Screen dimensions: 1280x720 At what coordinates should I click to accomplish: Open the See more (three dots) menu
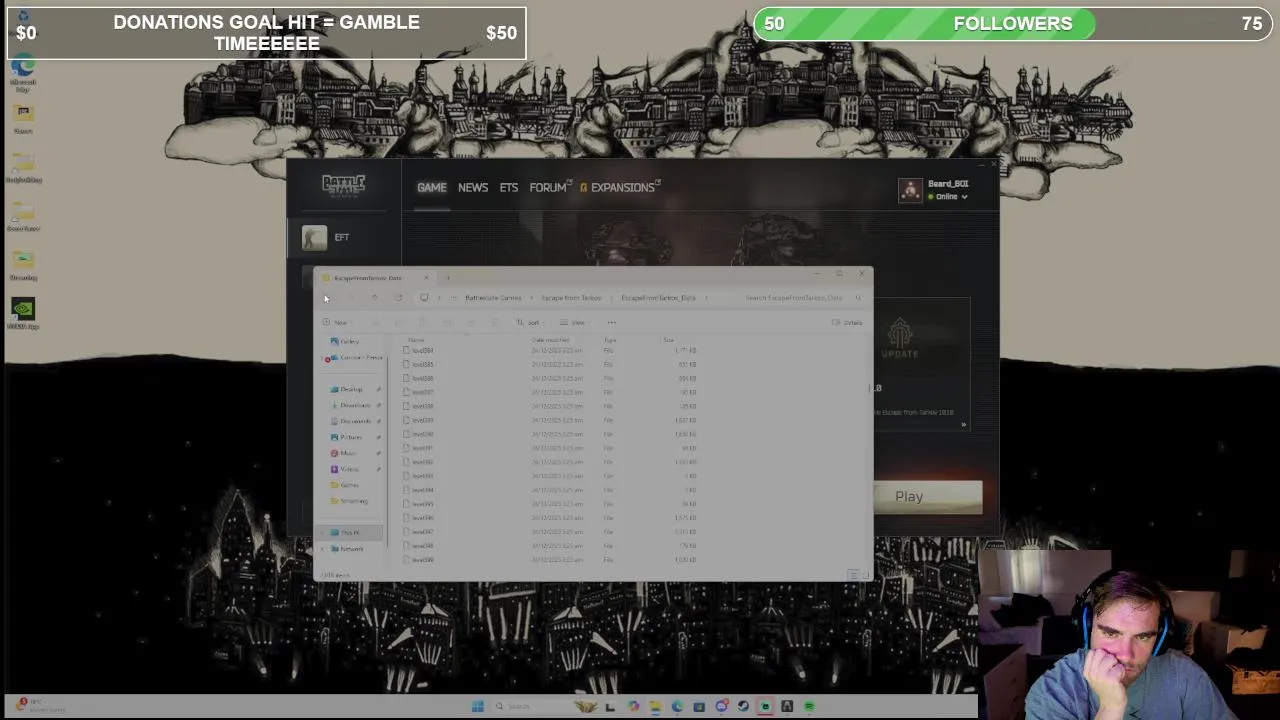tap(611, 322)
